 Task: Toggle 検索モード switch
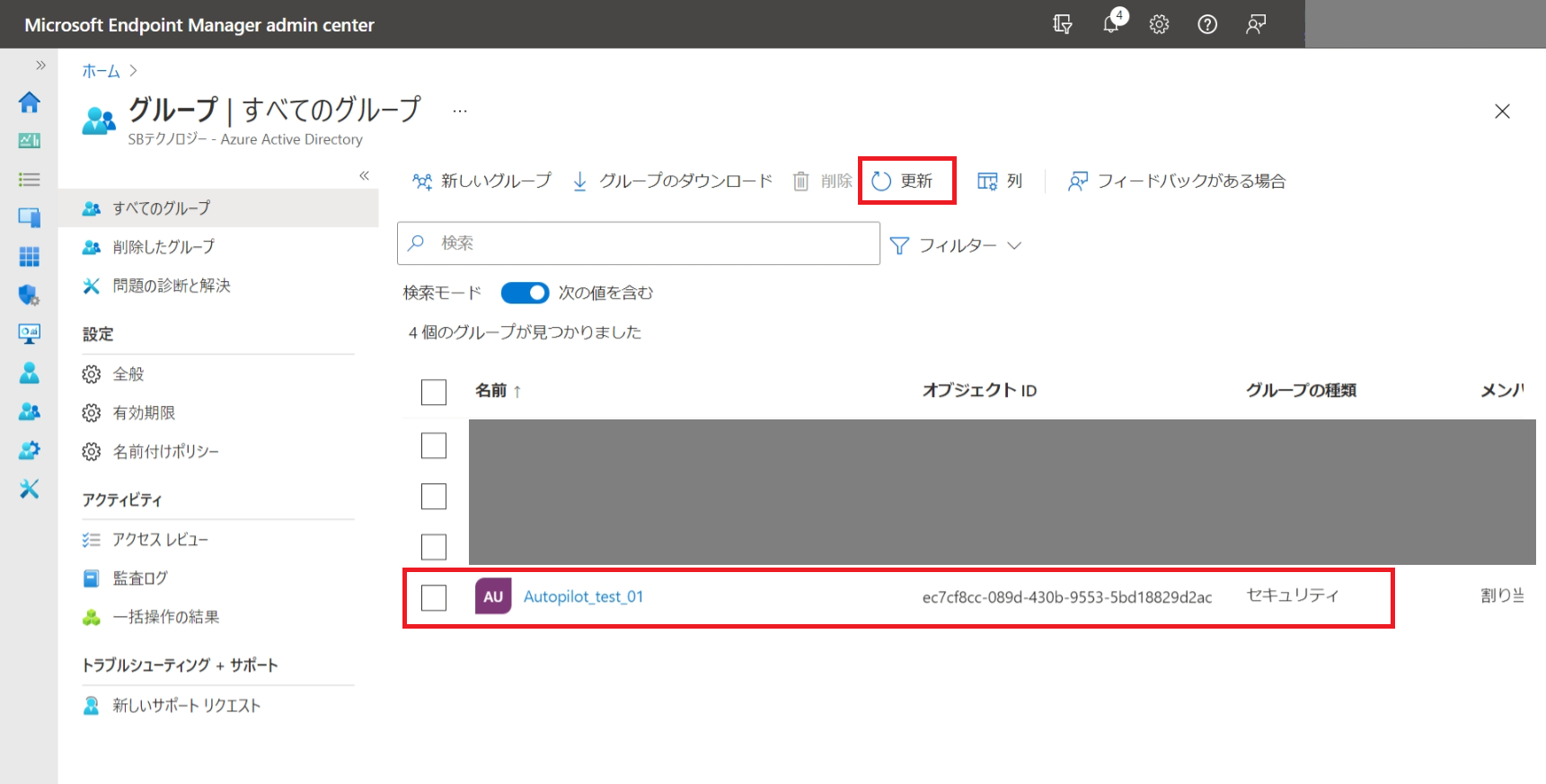pyautogui.click(x=525, y=293)
